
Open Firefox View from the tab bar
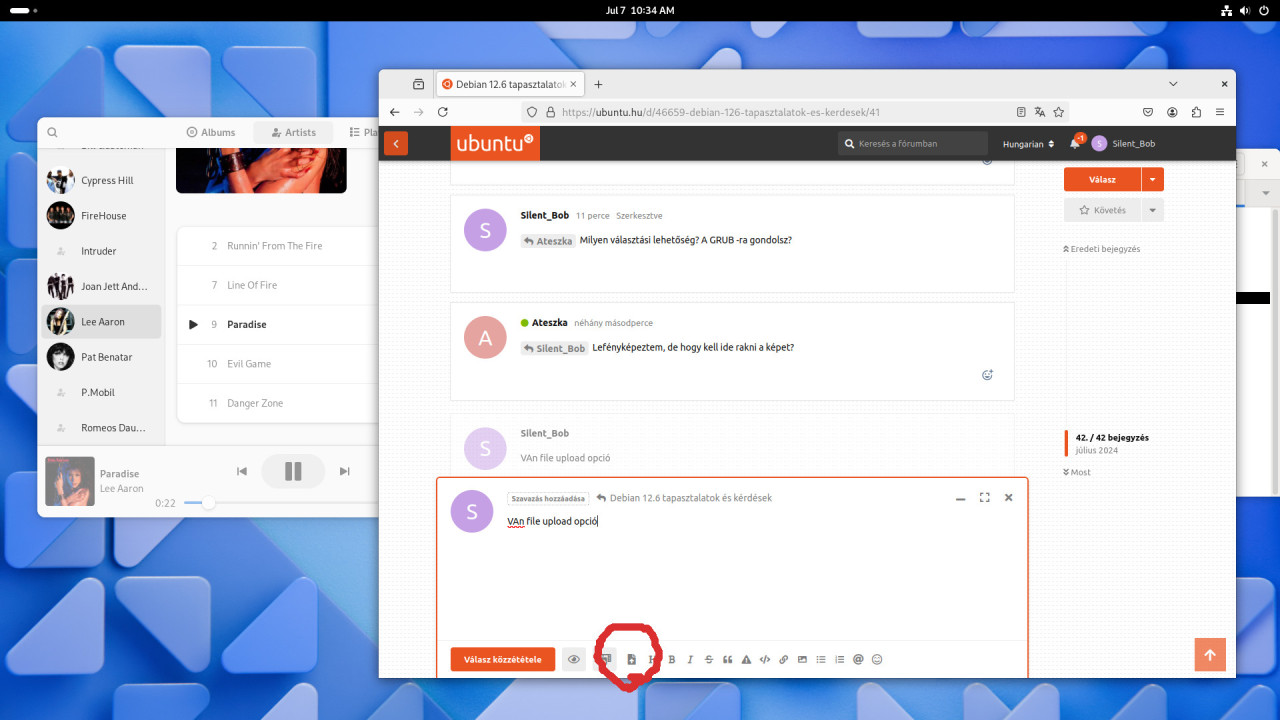tap(418, 84)
